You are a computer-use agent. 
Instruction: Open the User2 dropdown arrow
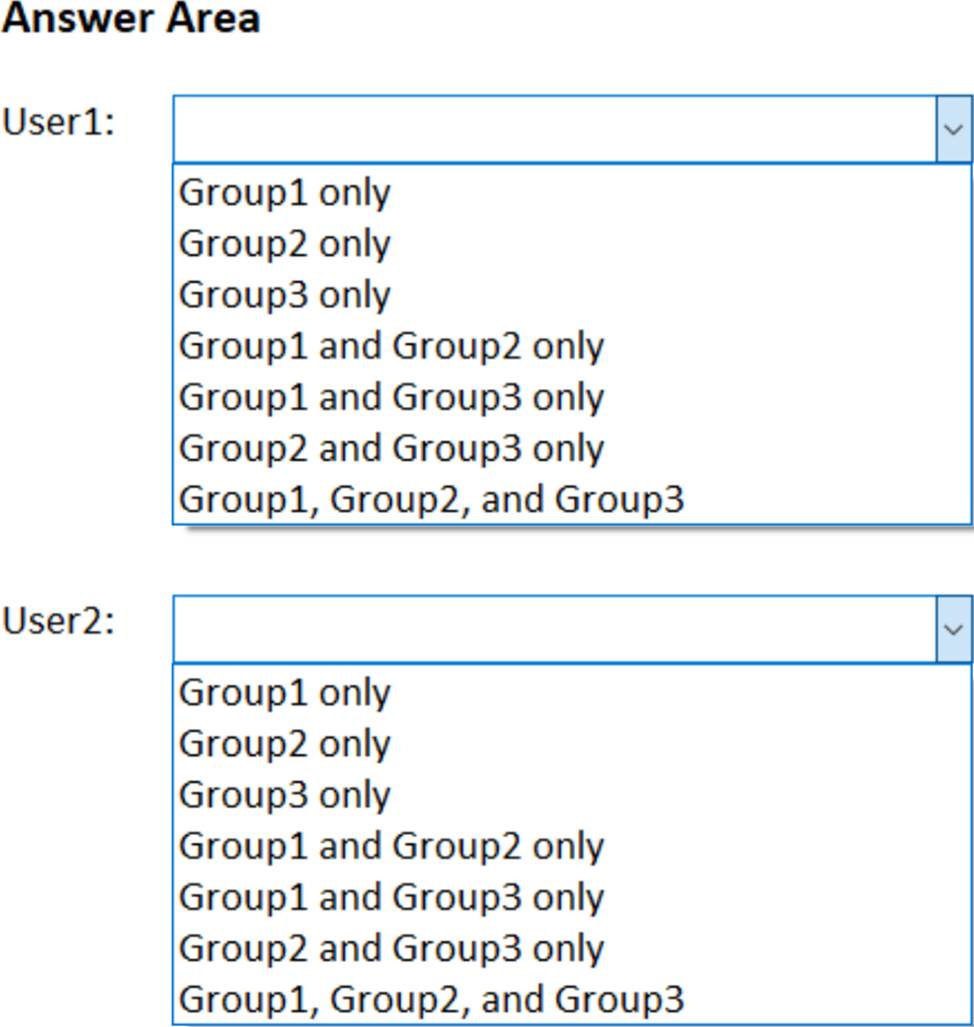coord(954,629)
